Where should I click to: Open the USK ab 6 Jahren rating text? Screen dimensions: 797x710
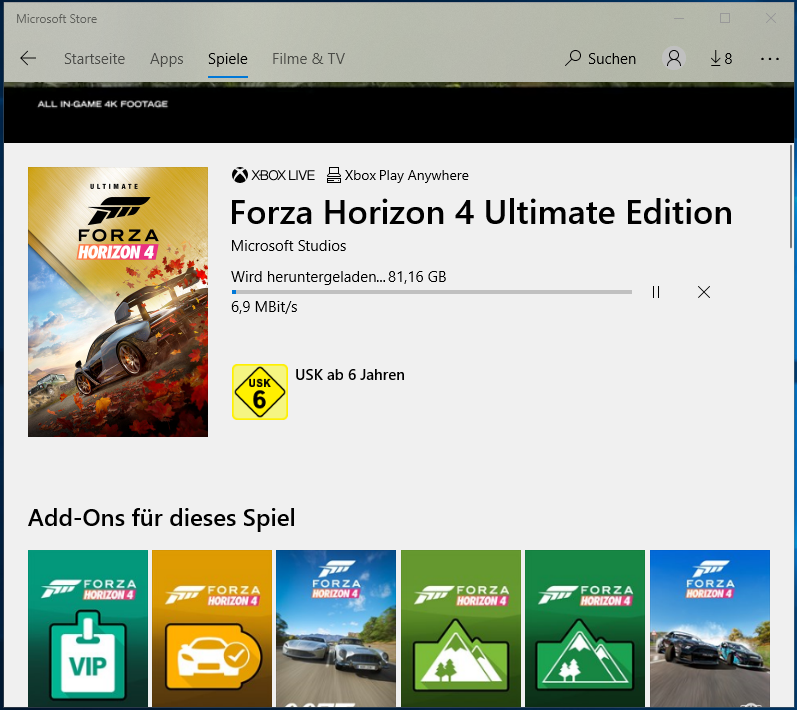pyautogui.click(x=350, y=375)
